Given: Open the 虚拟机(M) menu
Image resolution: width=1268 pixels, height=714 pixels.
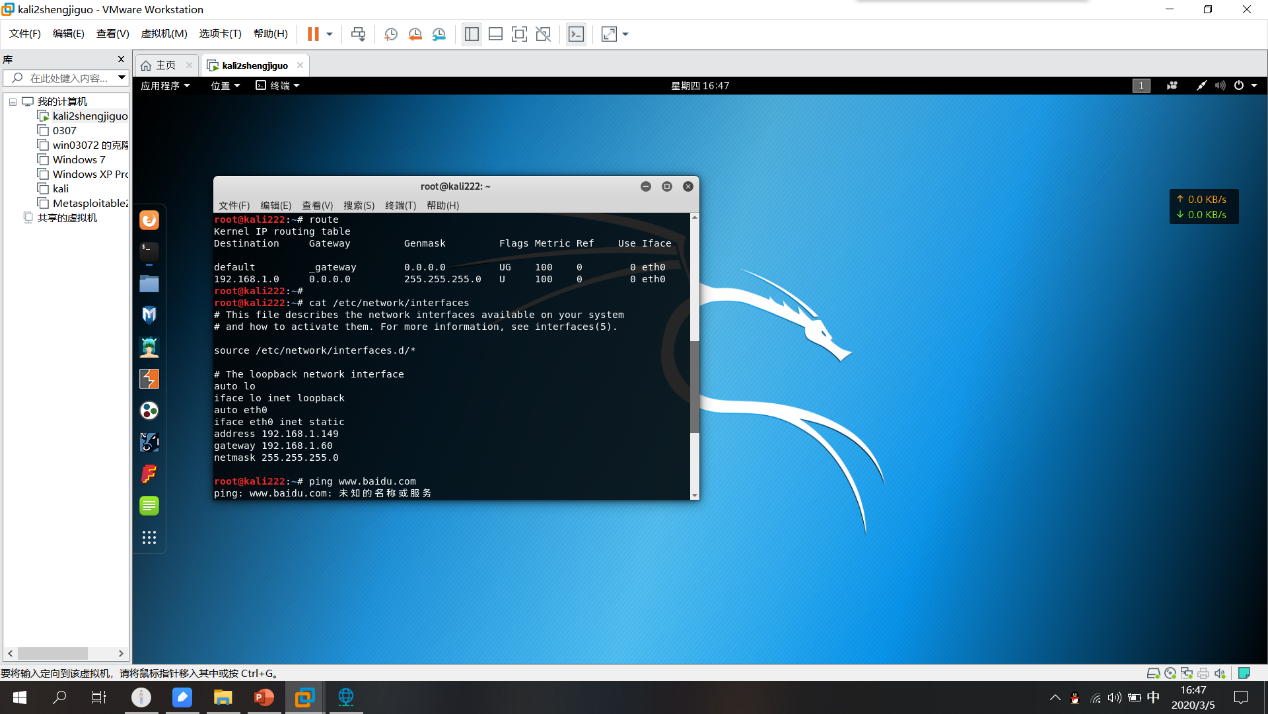Looking at the screenshot, I should tap(166, 33).
